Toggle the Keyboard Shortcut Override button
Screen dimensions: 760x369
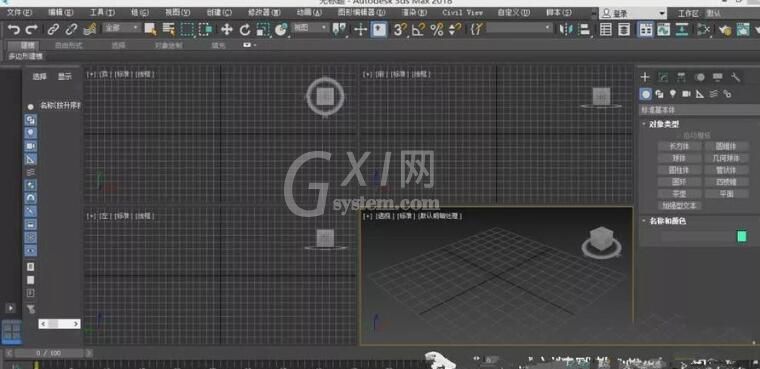tap(379, 30)
